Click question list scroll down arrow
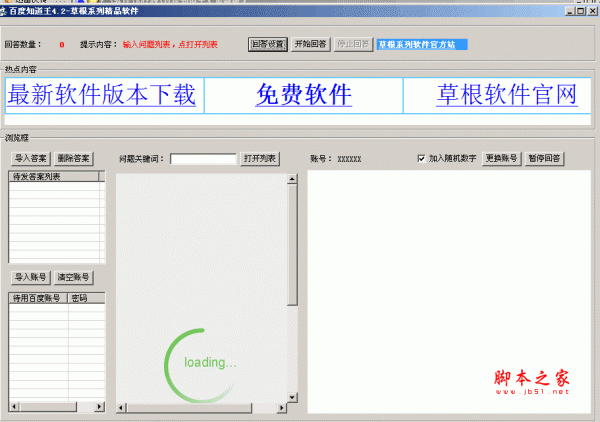 pyautogui.click(x=292, y=397)
